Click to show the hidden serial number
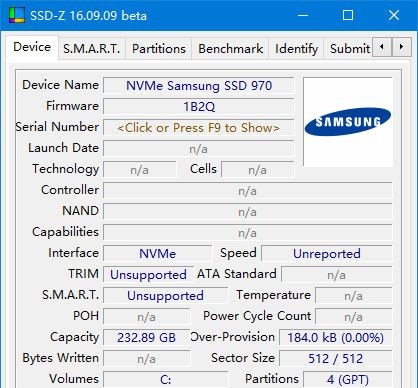 point(199,128)
